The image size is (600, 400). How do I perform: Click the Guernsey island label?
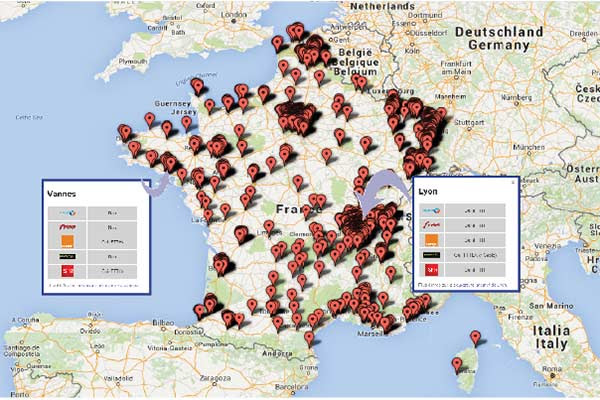[x=173, y=104]
